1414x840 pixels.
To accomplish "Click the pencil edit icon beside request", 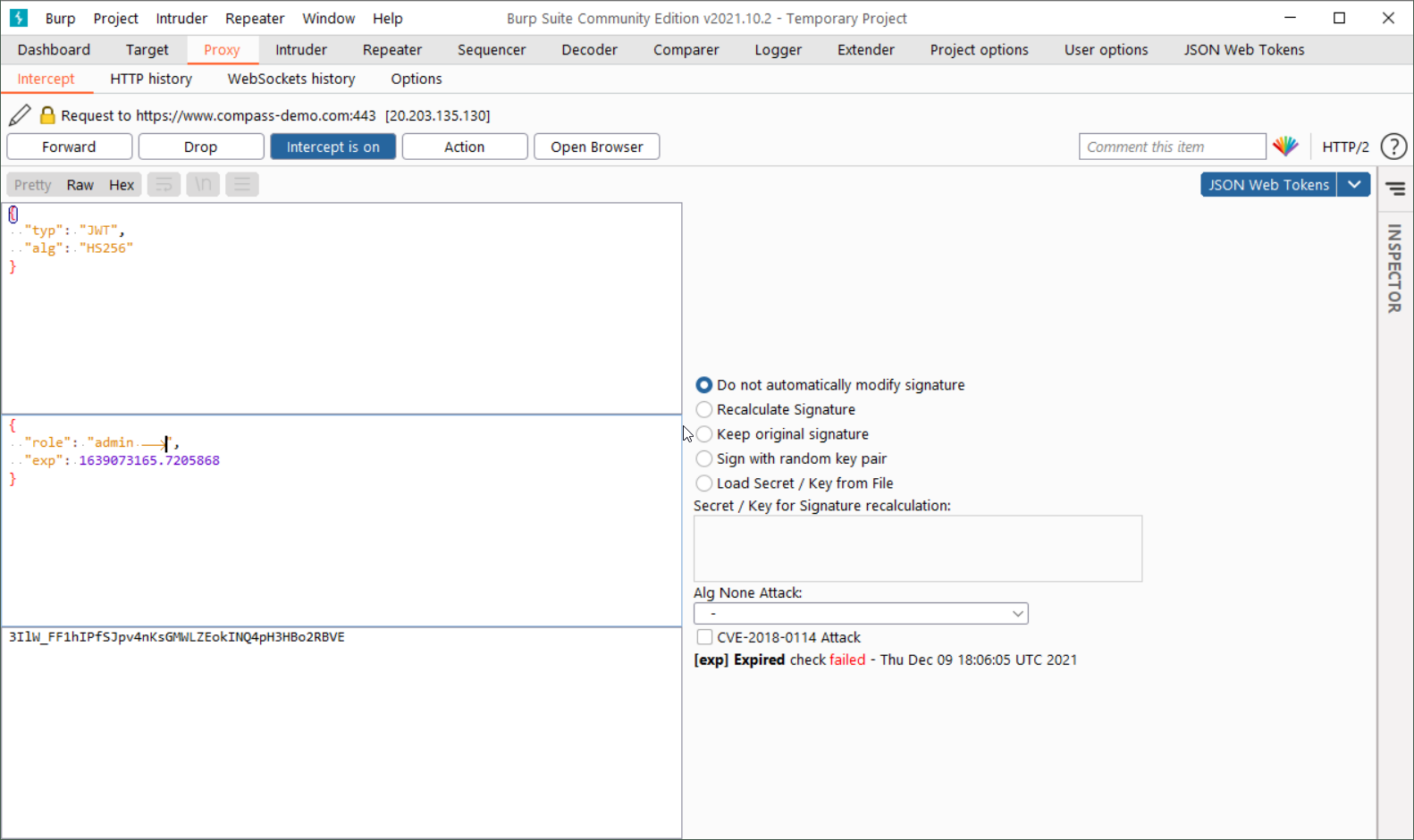I will [20, 115].
